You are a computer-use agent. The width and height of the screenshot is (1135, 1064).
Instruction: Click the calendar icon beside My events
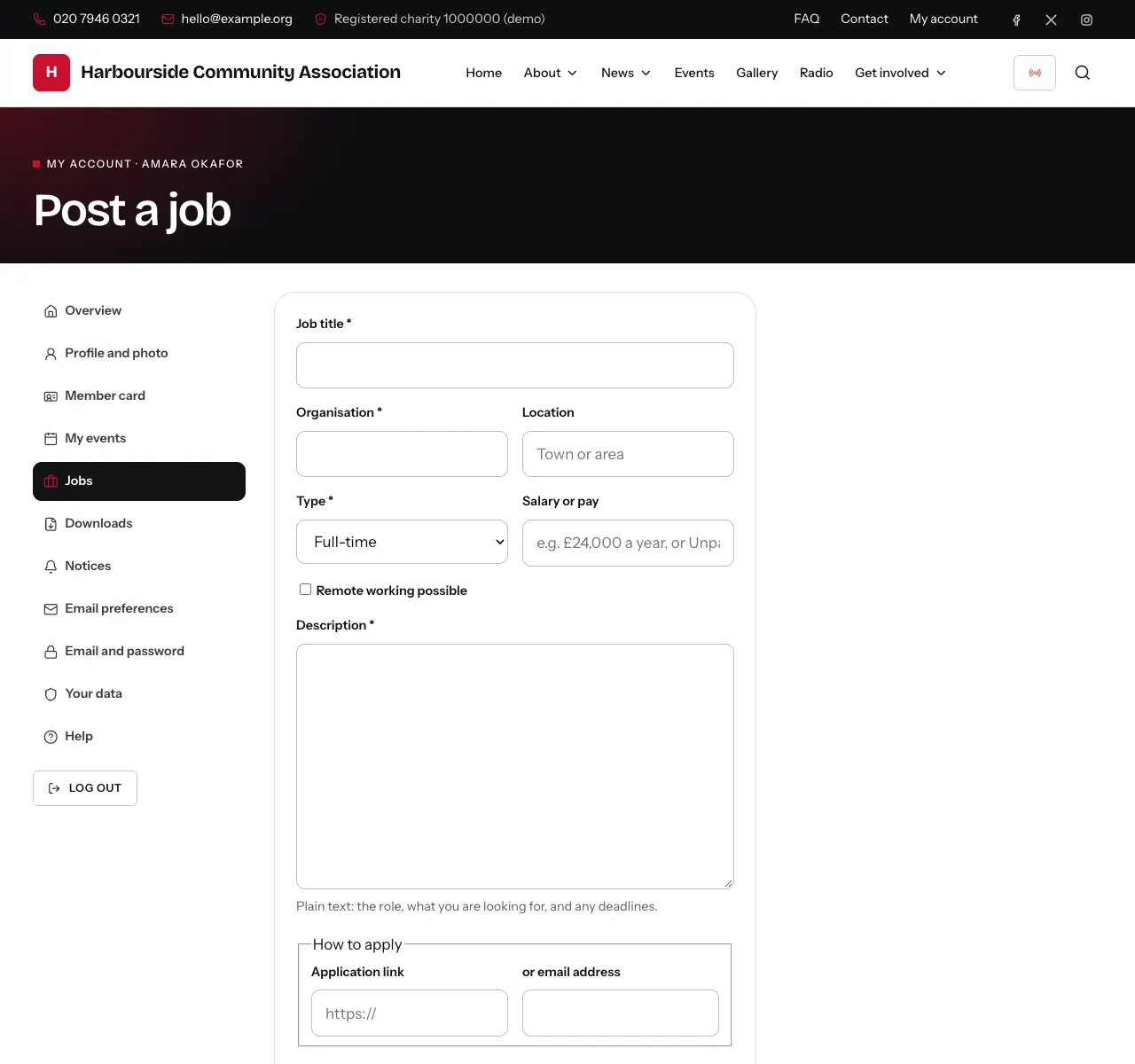coord(51,439)
